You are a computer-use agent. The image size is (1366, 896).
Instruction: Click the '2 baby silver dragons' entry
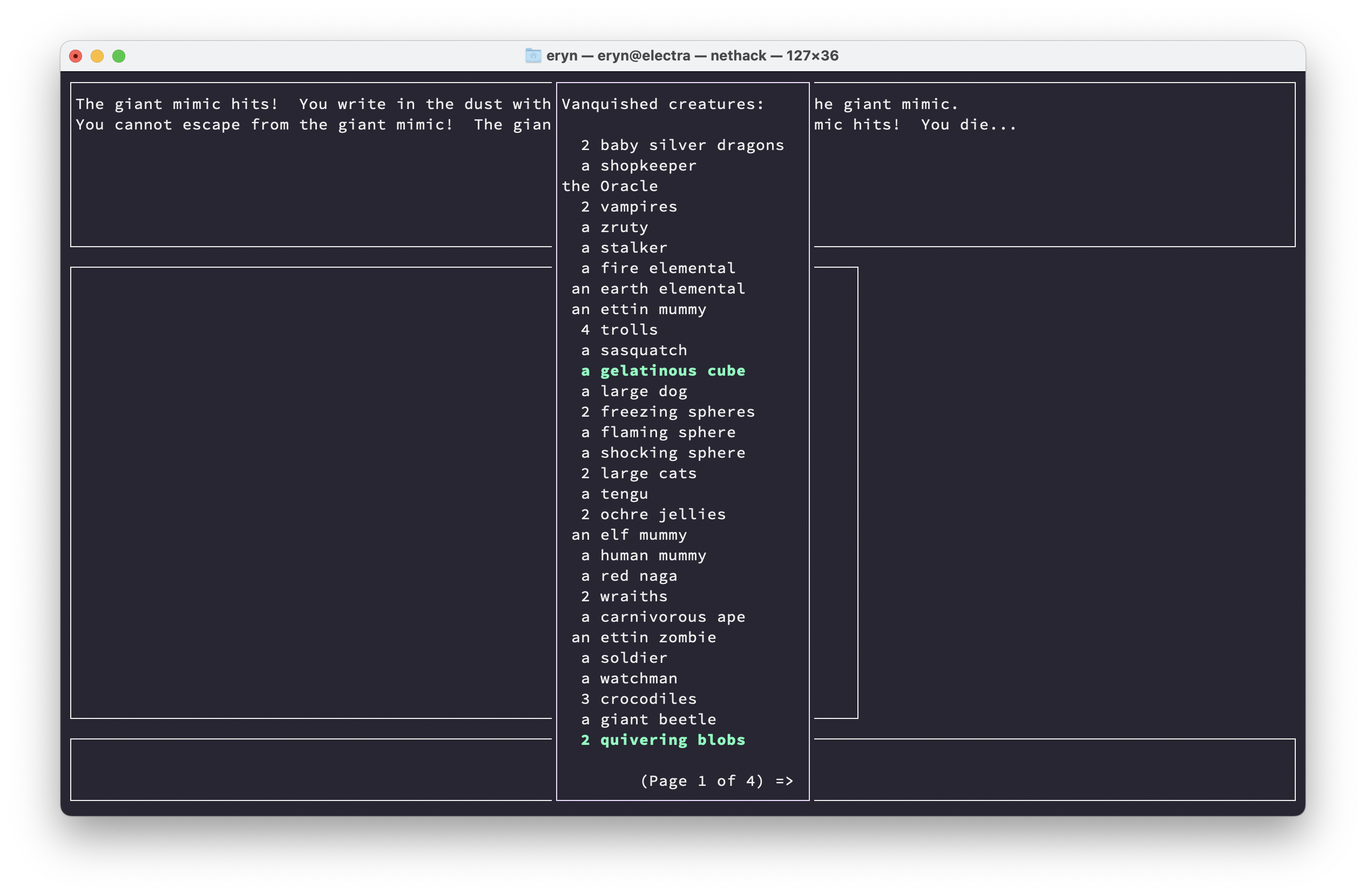click(682, 145)
